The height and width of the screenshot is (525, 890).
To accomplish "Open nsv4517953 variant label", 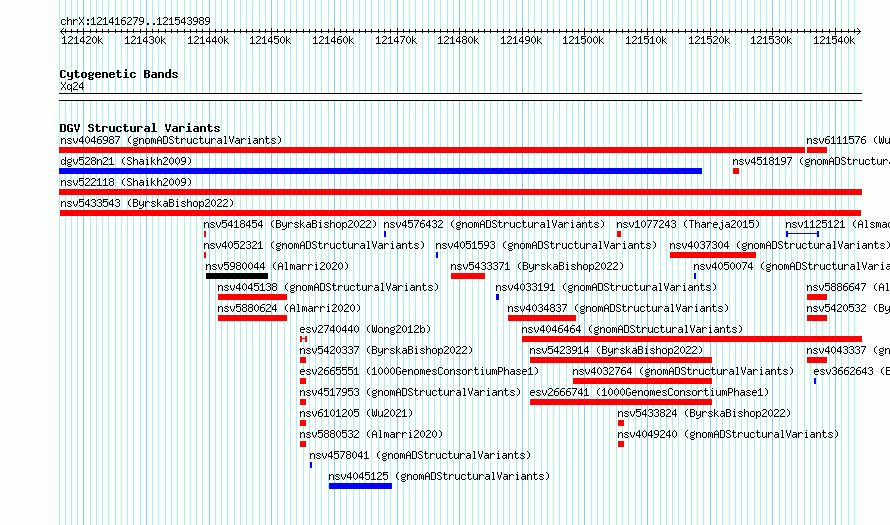I will [410, 392].
